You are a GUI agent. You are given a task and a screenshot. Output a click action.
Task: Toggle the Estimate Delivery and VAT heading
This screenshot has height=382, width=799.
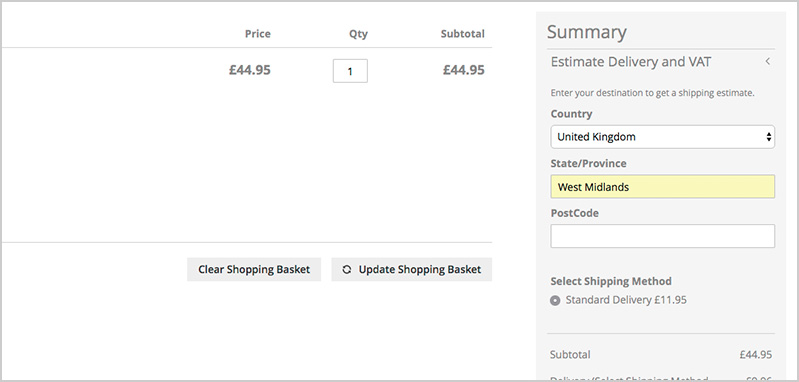pos(631,62)
